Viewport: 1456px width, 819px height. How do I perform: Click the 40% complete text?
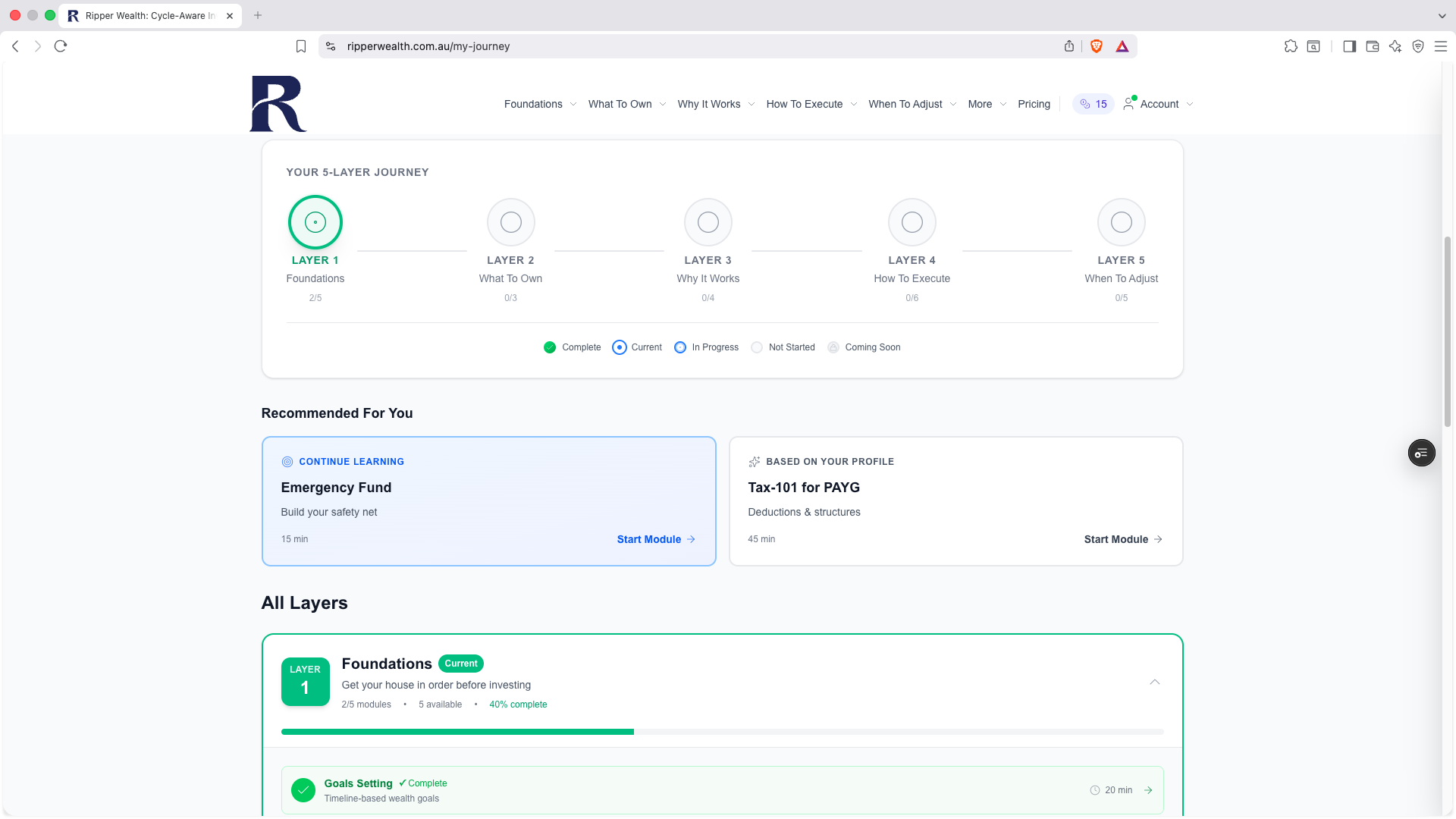[518, 704]
